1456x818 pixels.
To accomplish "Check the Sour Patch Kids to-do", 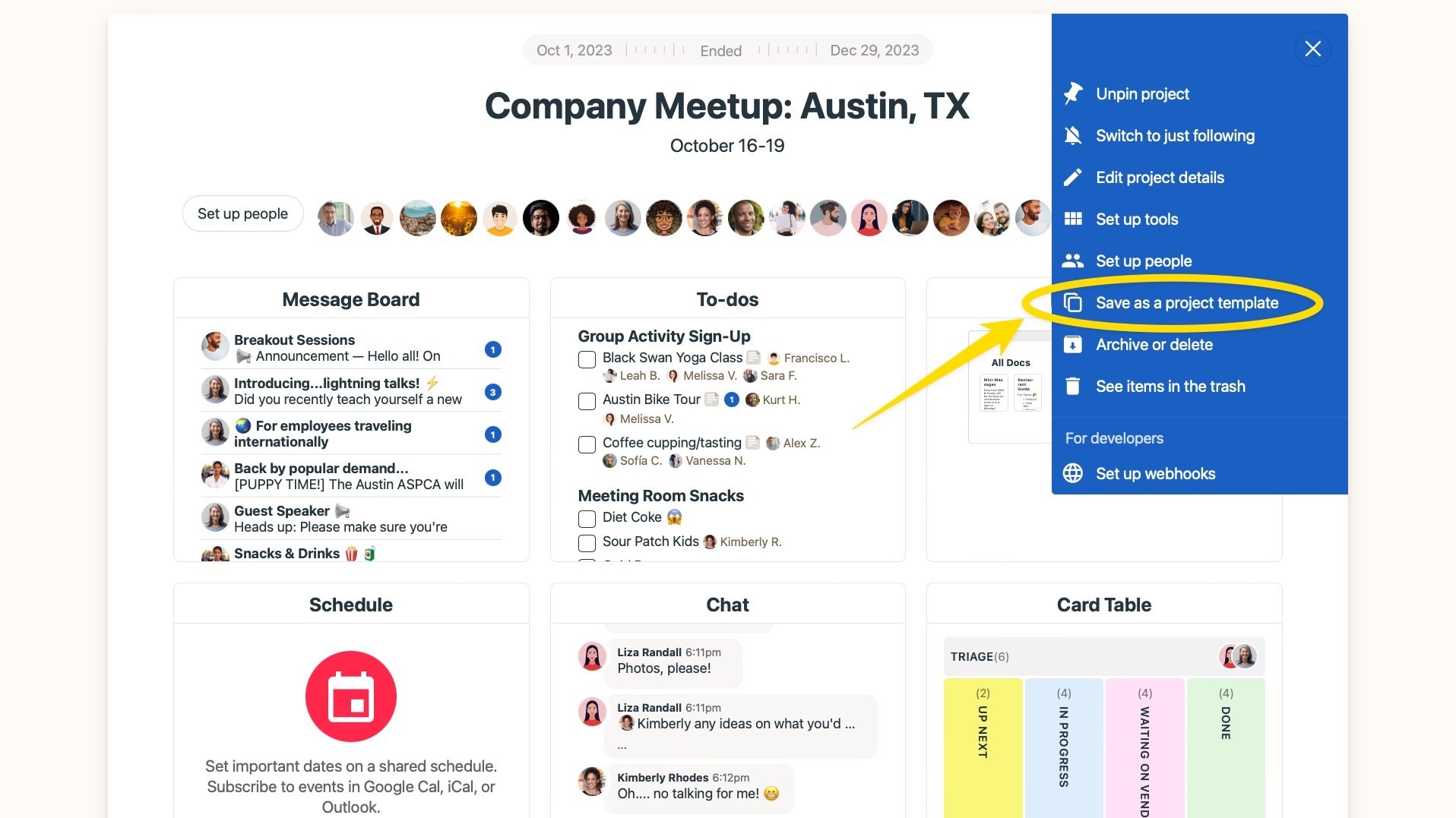I will click(587, 543).
